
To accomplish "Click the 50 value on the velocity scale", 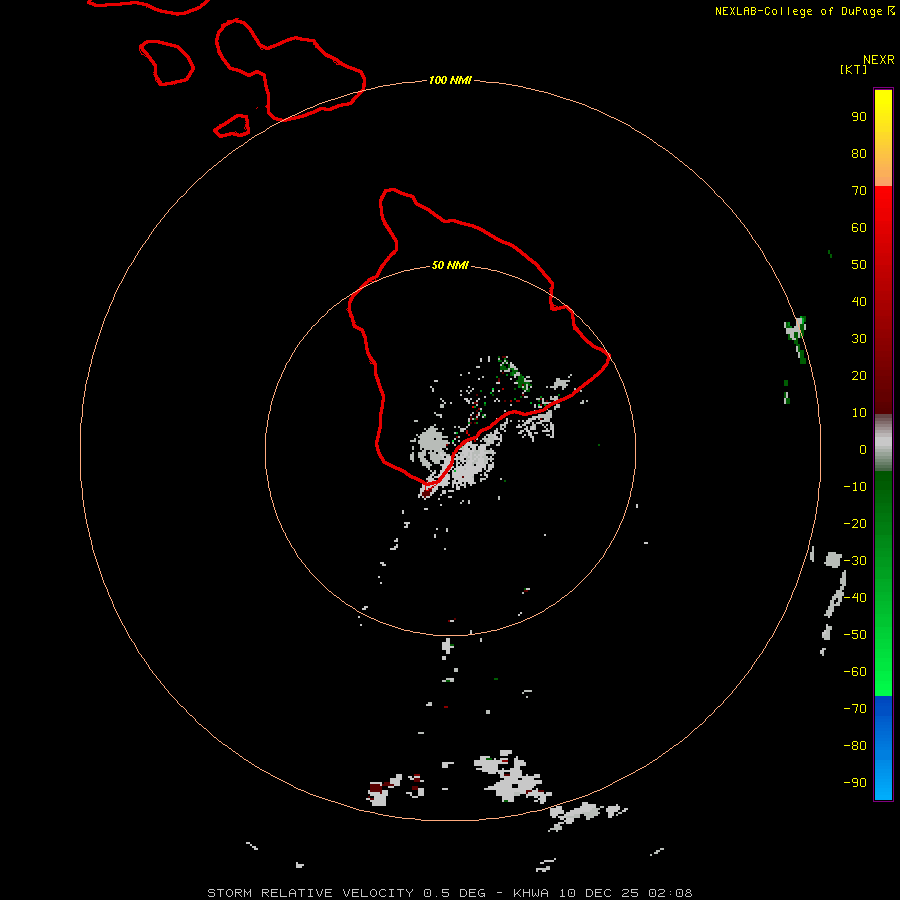I will coord(859,265).
